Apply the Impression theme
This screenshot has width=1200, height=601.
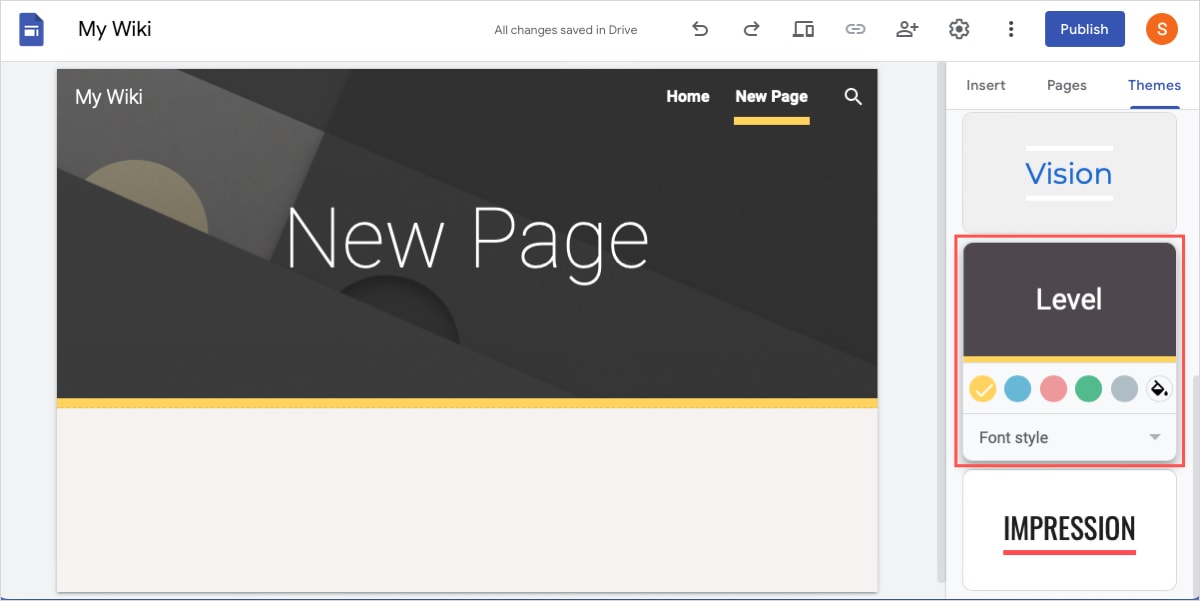pyautogui.click(x=1068, y=529)
